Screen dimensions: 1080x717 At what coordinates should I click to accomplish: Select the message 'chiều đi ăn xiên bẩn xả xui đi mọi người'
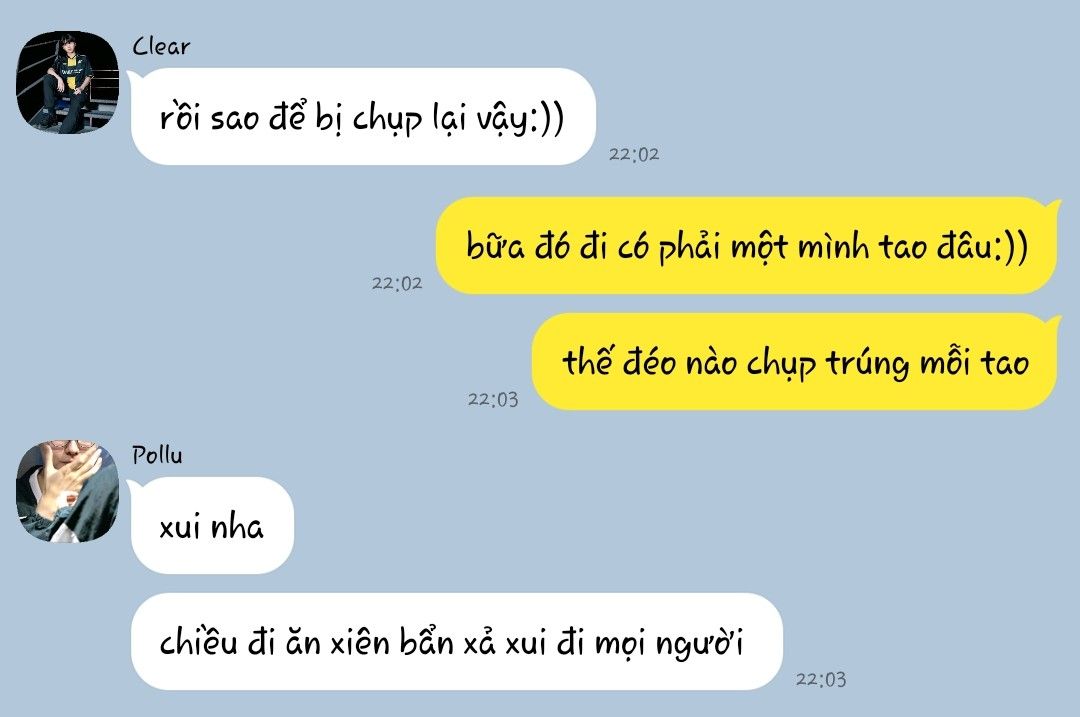click(457, 642)
